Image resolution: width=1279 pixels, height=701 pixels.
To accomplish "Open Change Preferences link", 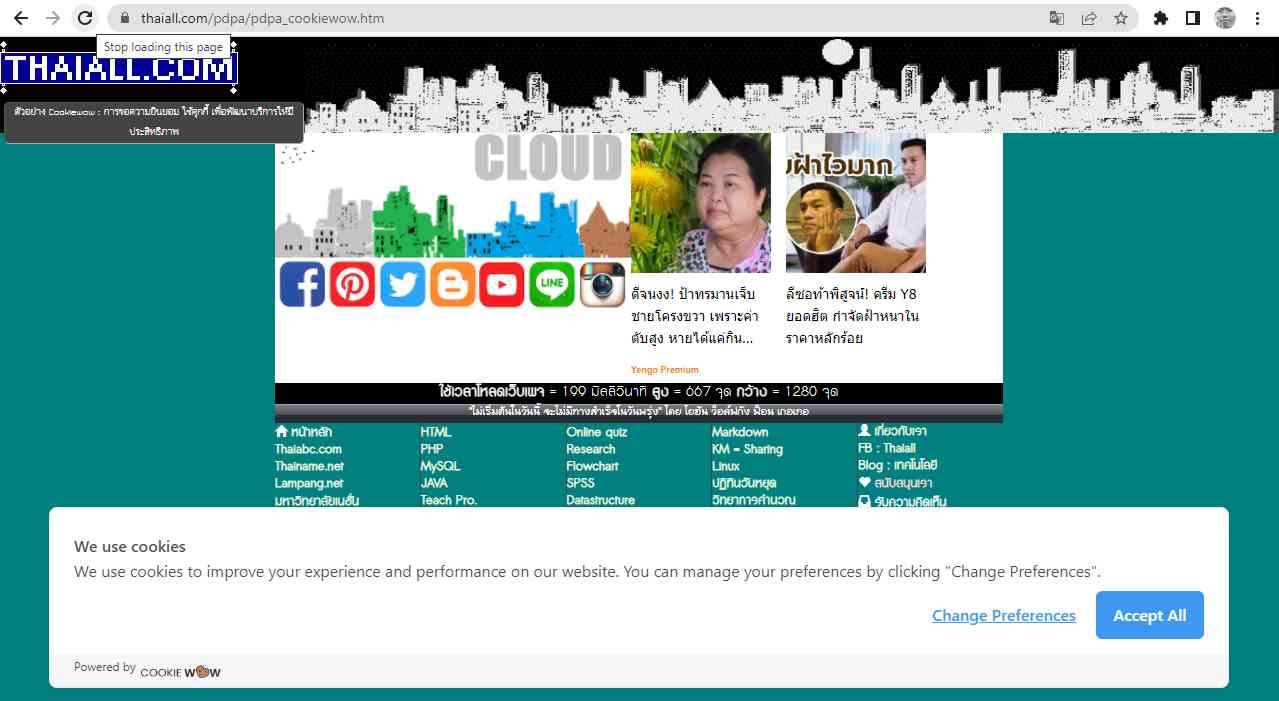I will point(1003,616).
